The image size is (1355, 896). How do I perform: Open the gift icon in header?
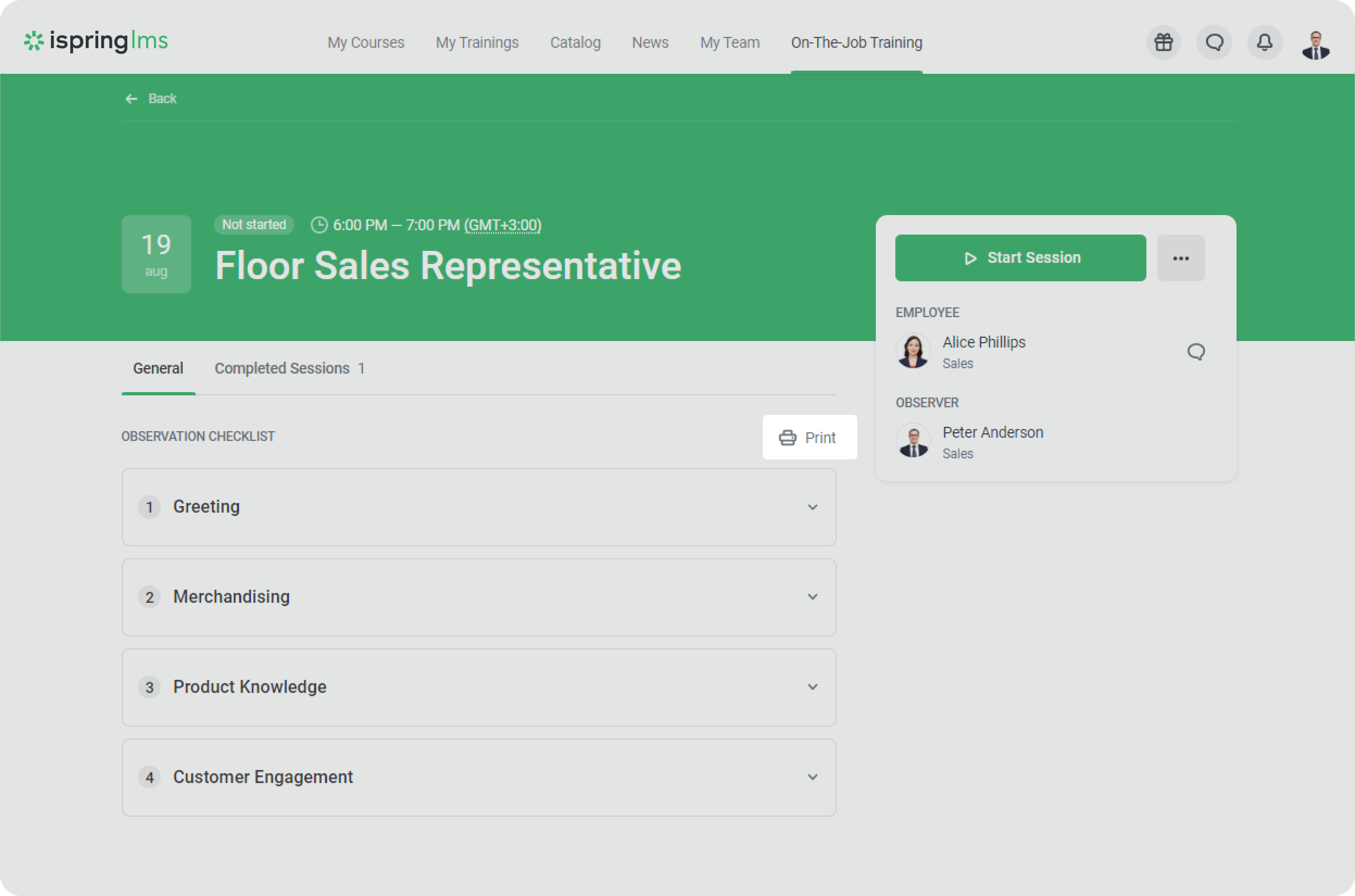click(1163, 42)
